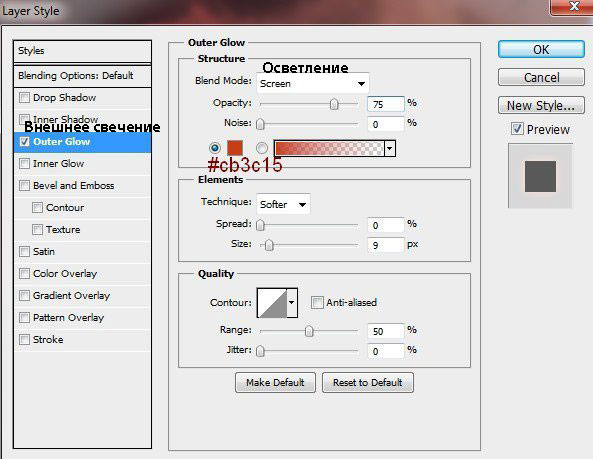Select the gradient radio button
593x459 pixels.
262,148
